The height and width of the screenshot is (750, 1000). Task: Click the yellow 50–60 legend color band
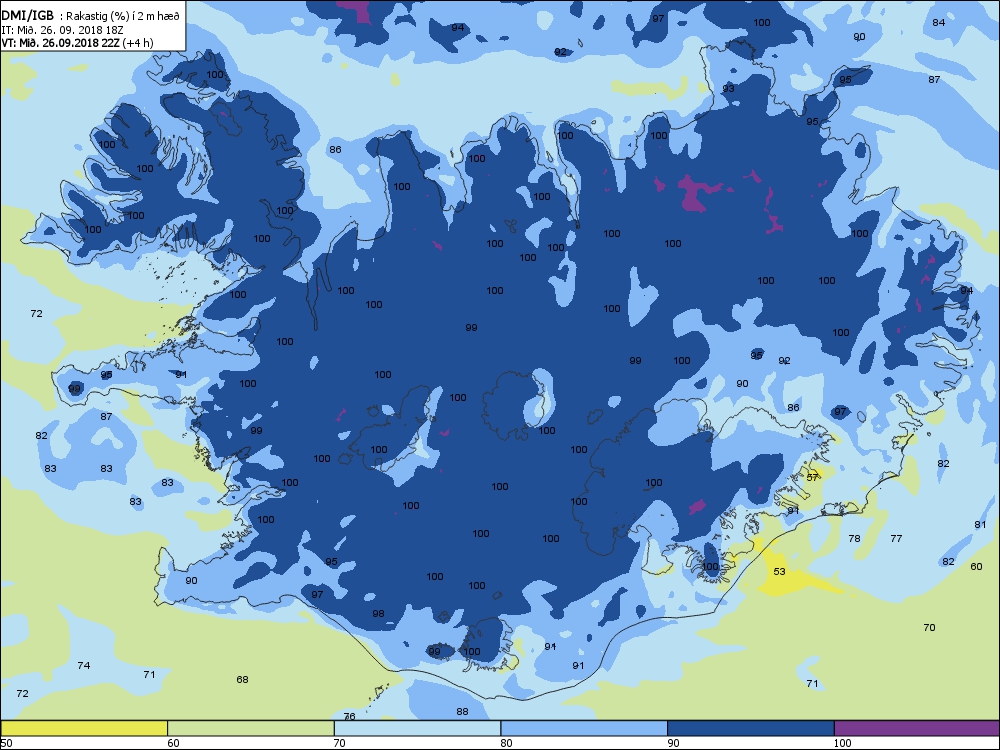[84, 728]
